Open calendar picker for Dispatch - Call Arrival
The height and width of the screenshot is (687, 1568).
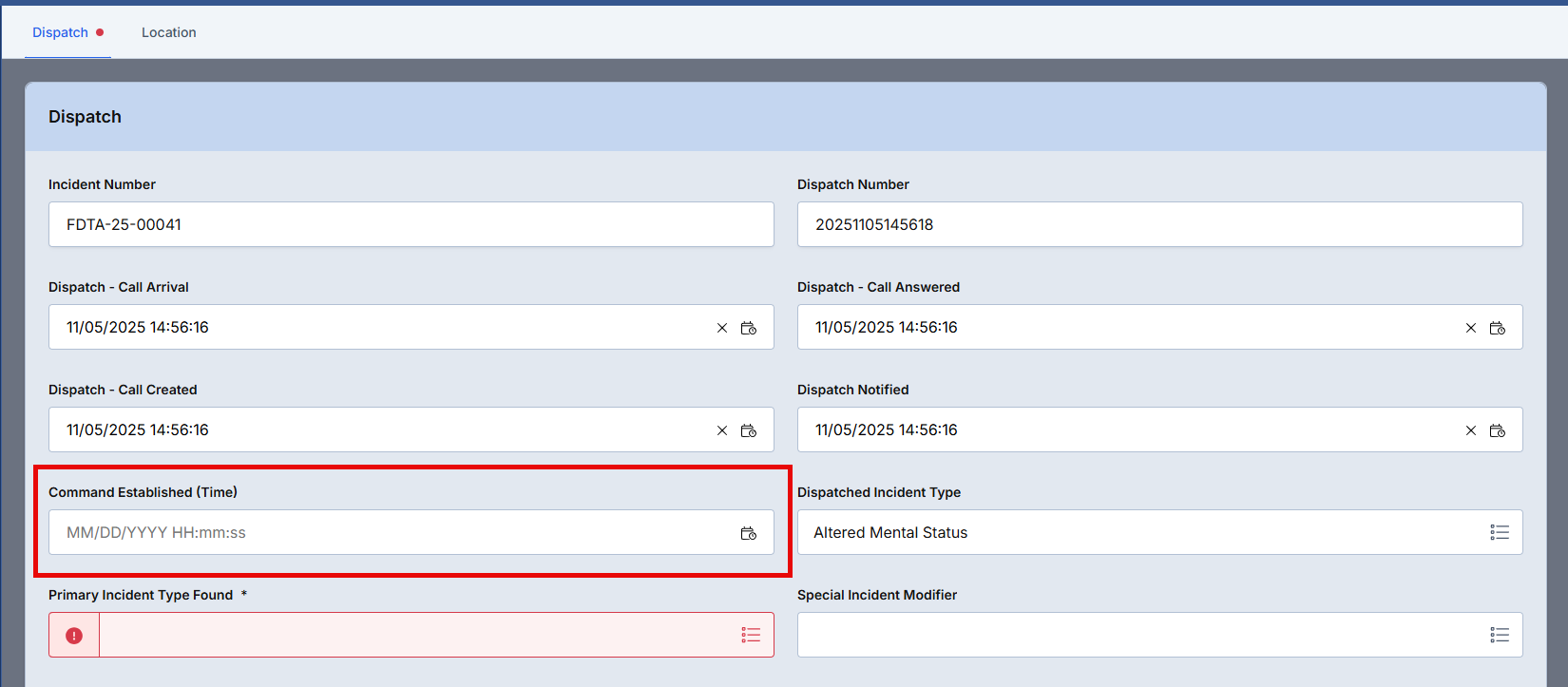click(749, 328)
